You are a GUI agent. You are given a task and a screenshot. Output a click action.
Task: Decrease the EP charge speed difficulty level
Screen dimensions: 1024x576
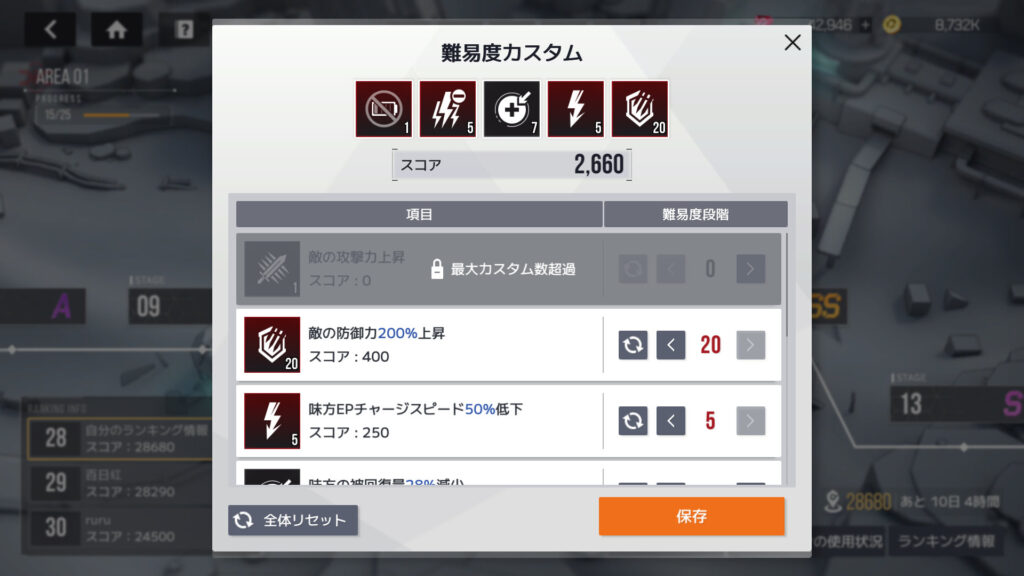coord(671,421)
